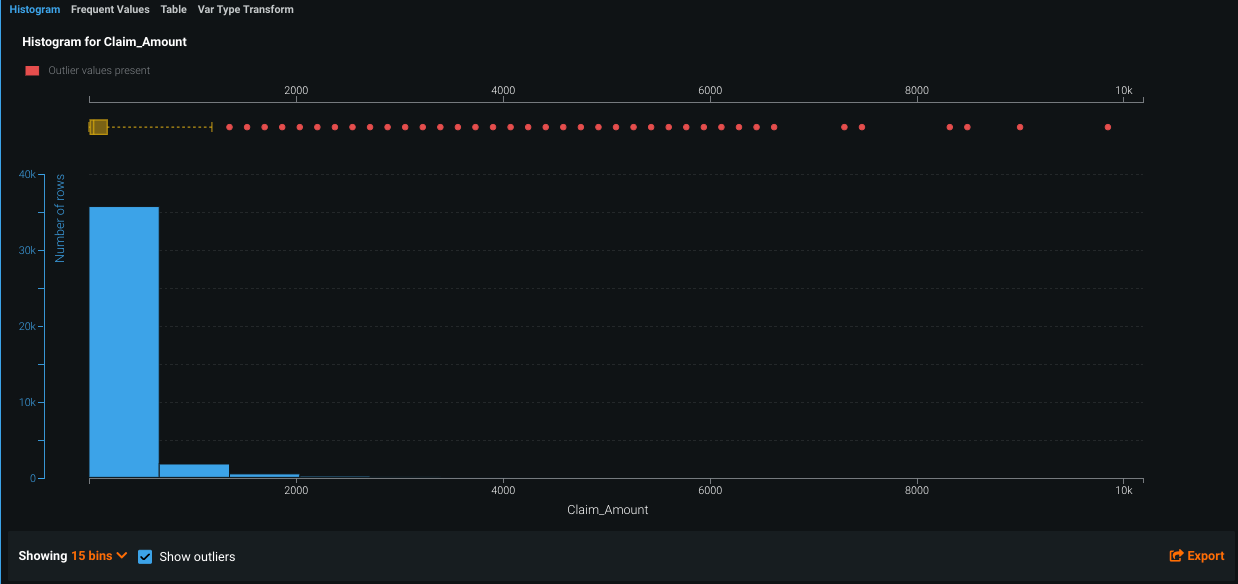Image resolution: width=1238 pixels, height=584 pixels.
Task: Select the Var Type Transform tab
Action: pos(245,9)
